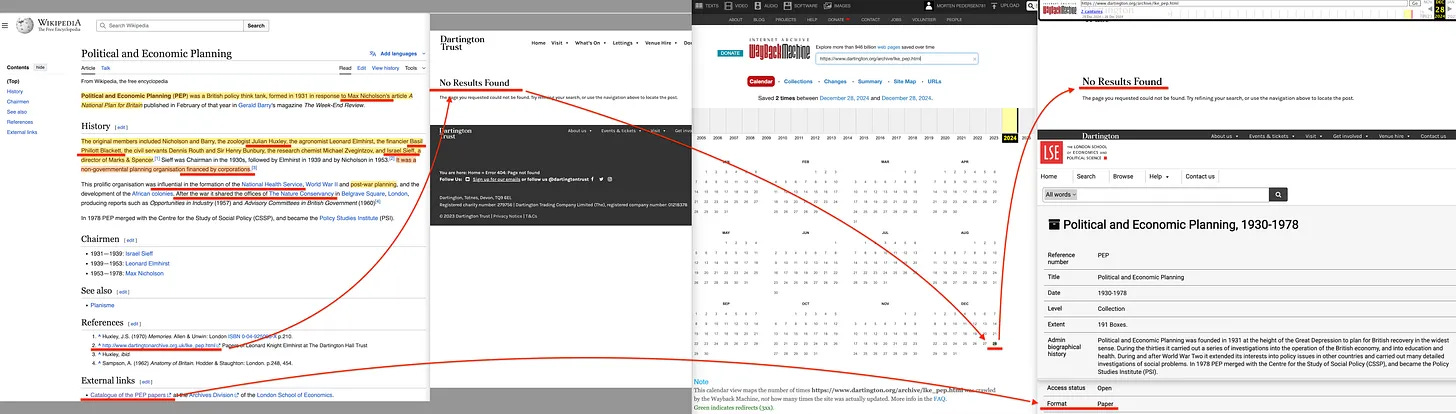This screenshot has width=1456, height=414.
Task: Focus the Wayback Machine URL input field
Action: 896,59
